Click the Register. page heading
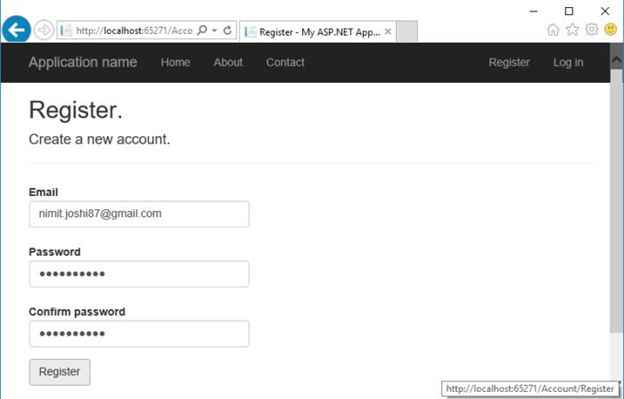This screenshot has width=624, height=399. tap(76, 110)
